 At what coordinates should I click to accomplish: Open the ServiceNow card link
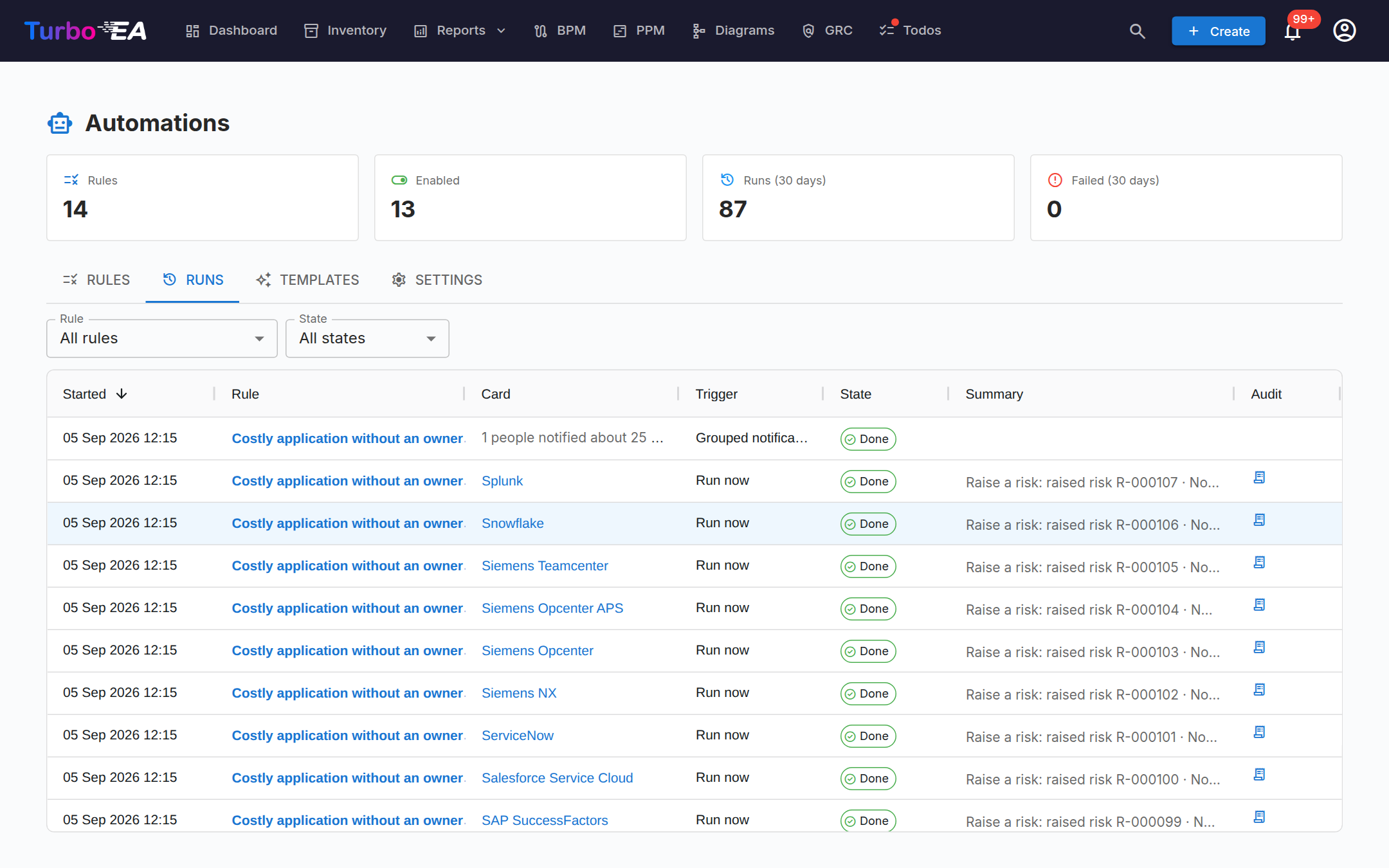coord(518,736)
